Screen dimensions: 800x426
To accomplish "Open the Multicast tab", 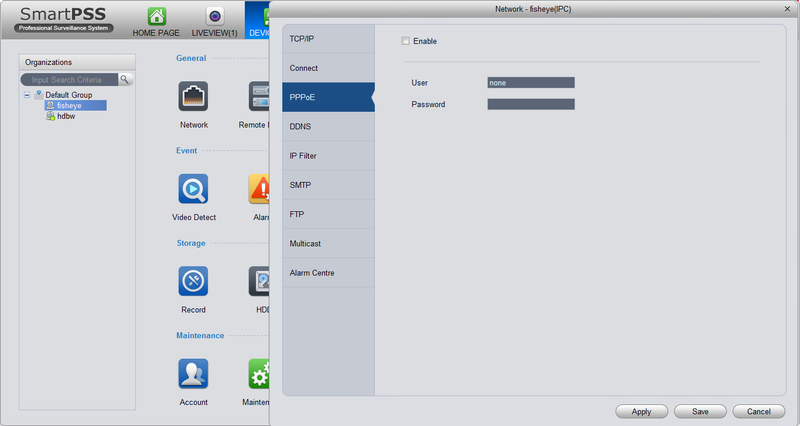I will click(329, 243).
